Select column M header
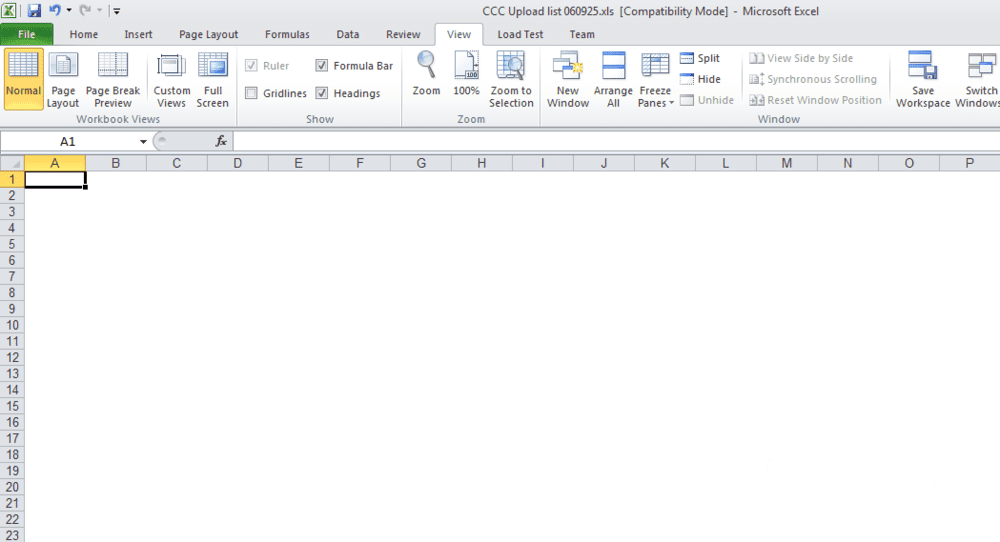This screenshot has width=1000, height=542. click(787, 163)
